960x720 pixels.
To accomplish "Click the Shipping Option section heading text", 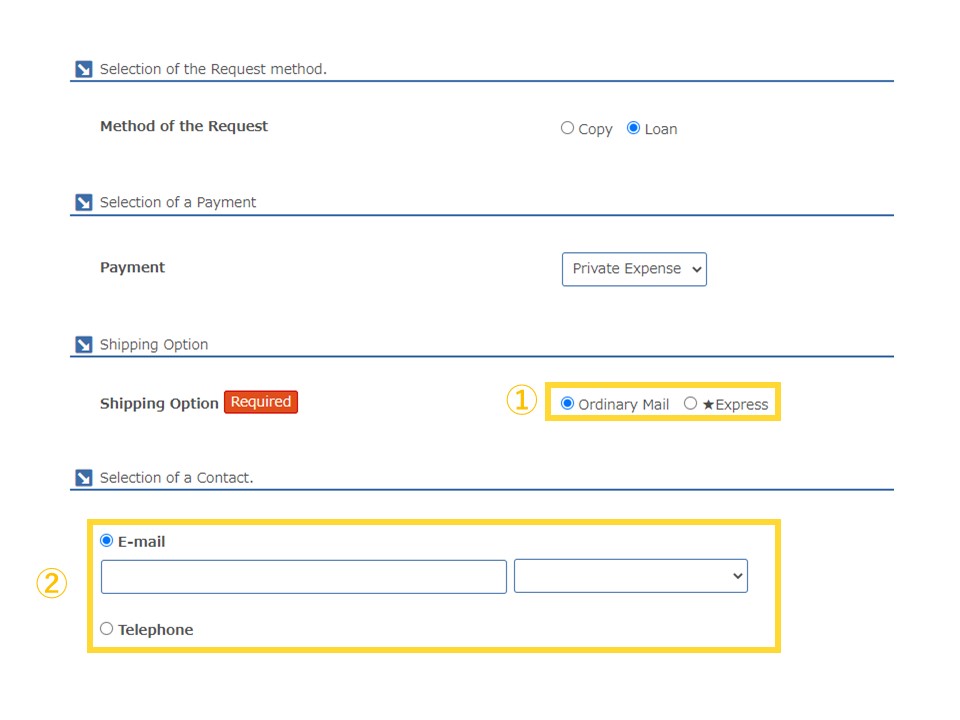I will 154,345.
